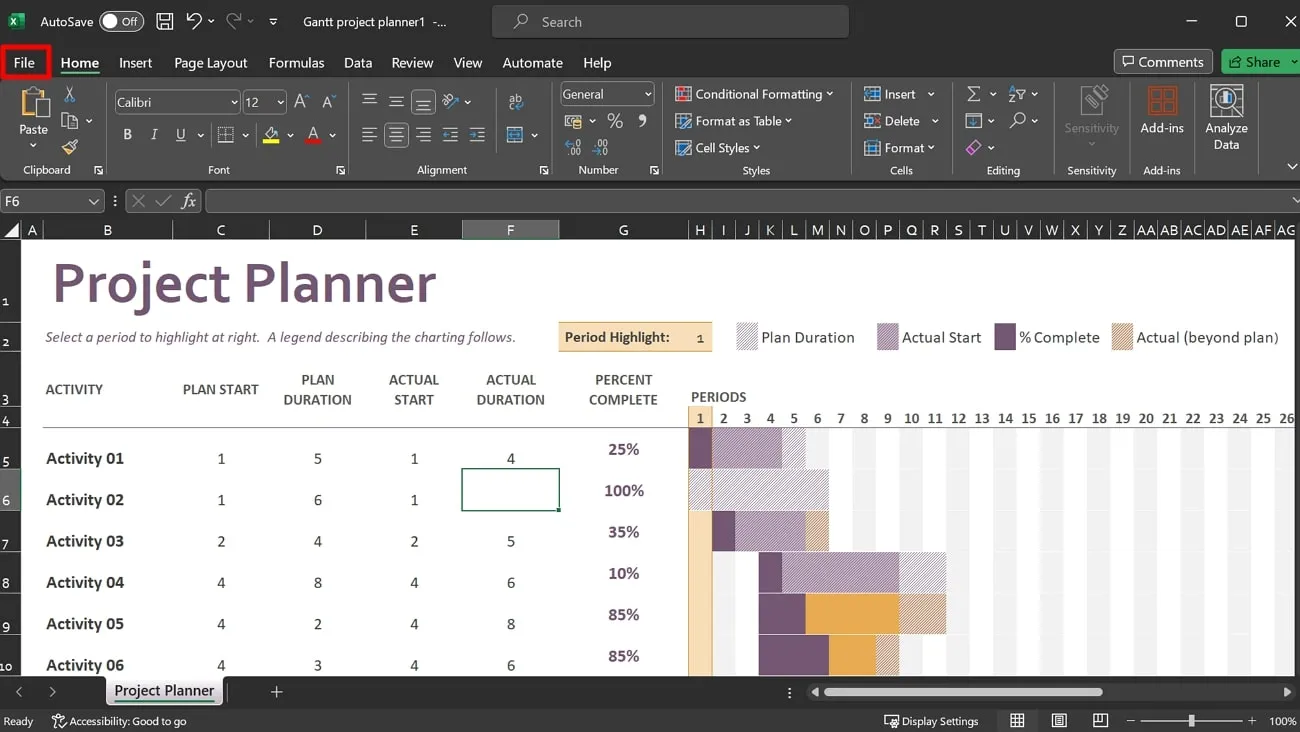
Task: Click the Wrap Text icon
Action: 516,101
